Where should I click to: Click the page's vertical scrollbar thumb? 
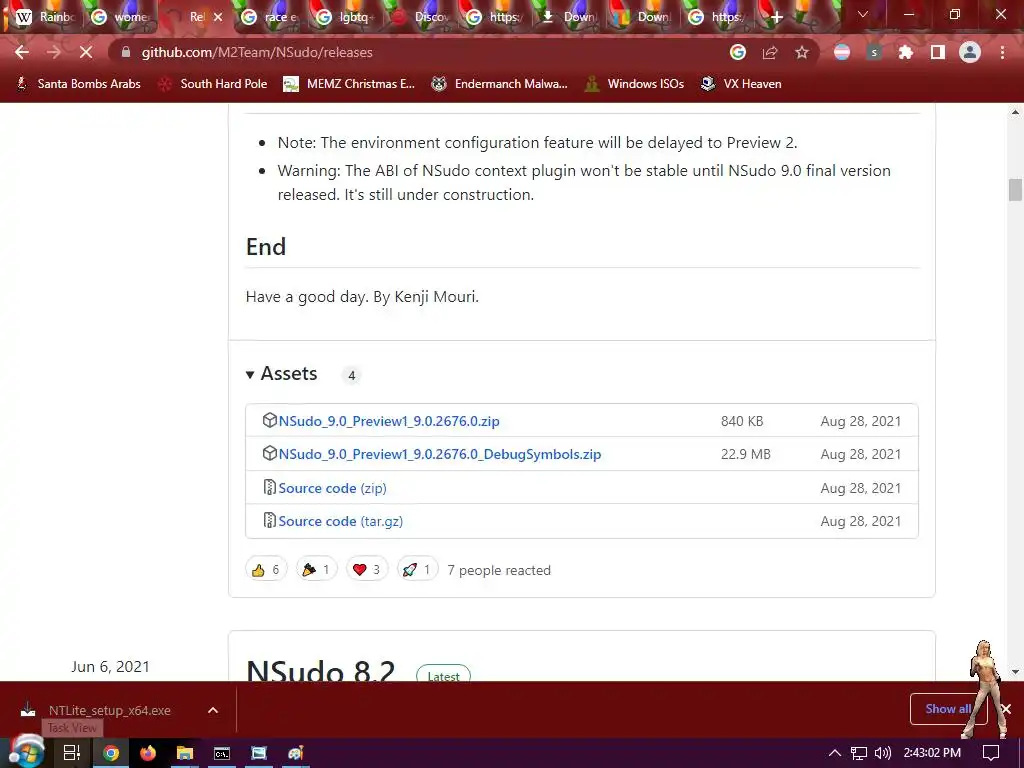[1015, 190]
